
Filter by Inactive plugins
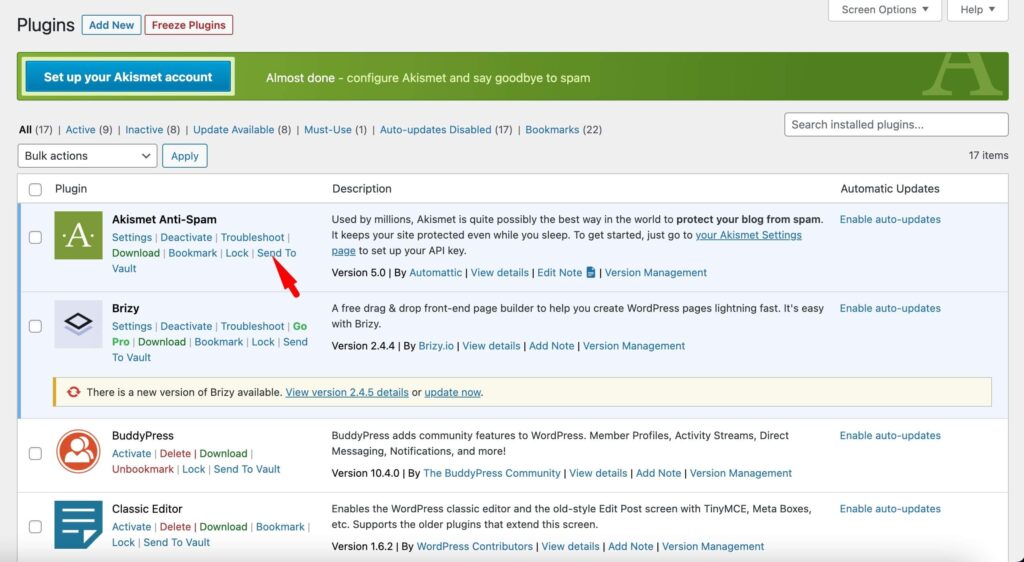(144, 130)
